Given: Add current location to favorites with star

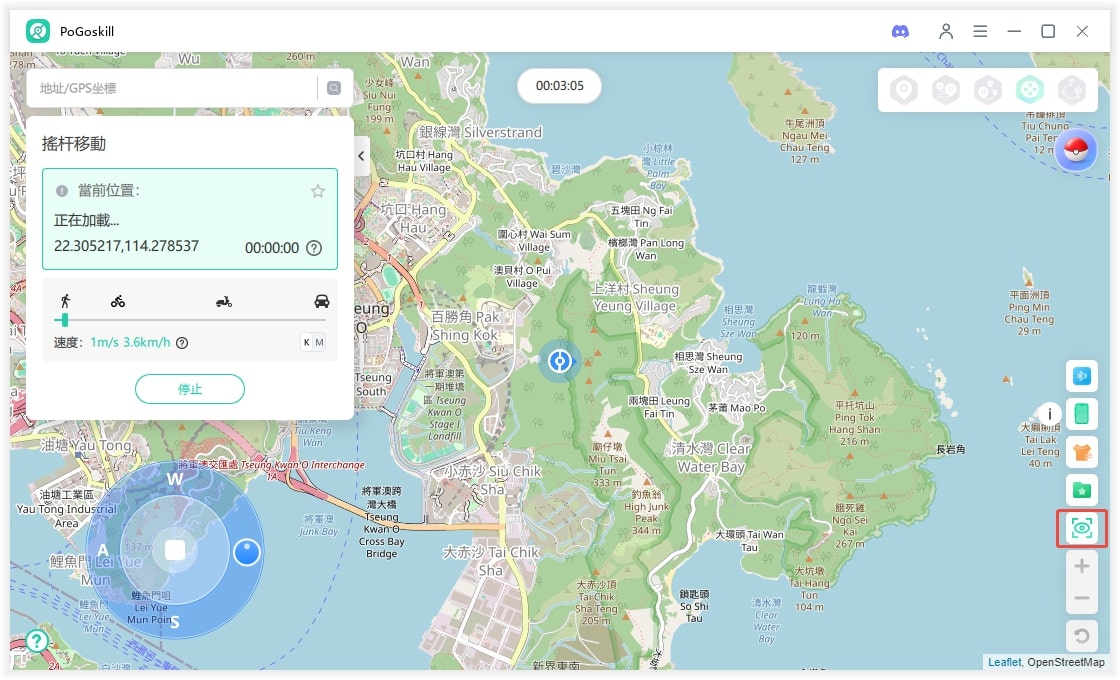Looking at the screenshot, I should click(x=318, y=191).
